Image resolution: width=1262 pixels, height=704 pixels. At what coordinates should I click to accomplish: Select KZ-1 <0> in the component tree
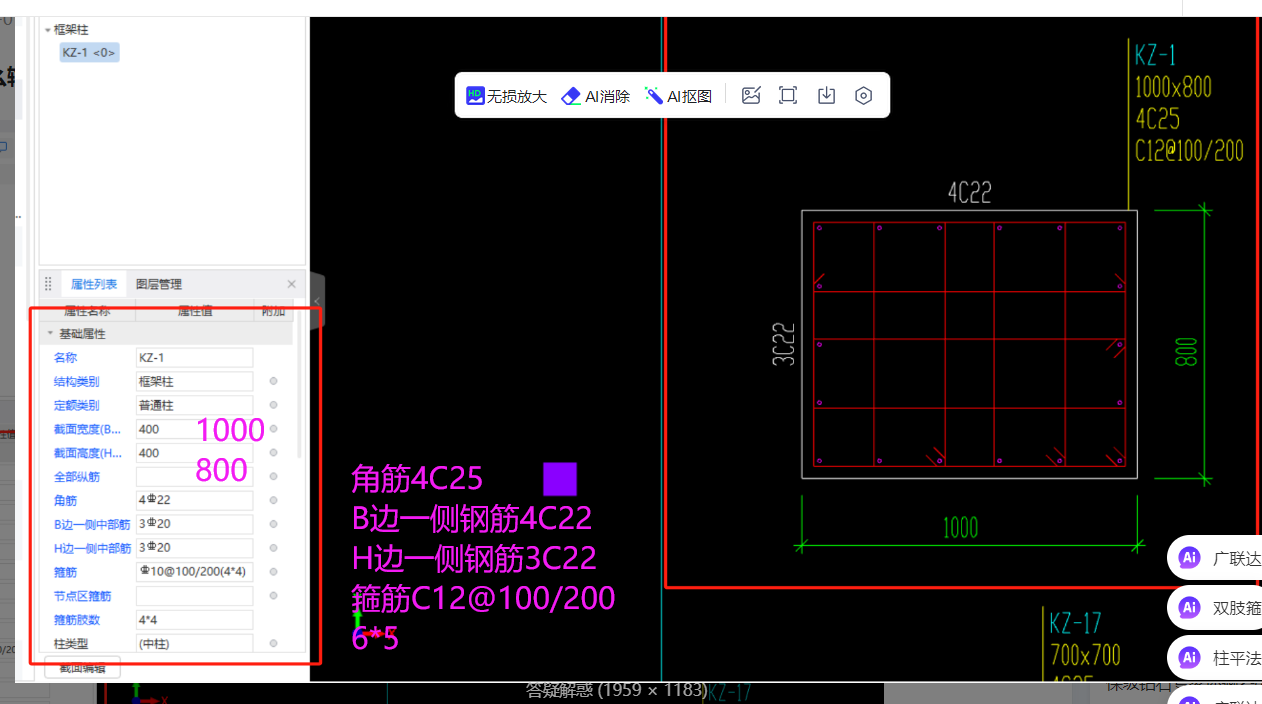point(89,52)
